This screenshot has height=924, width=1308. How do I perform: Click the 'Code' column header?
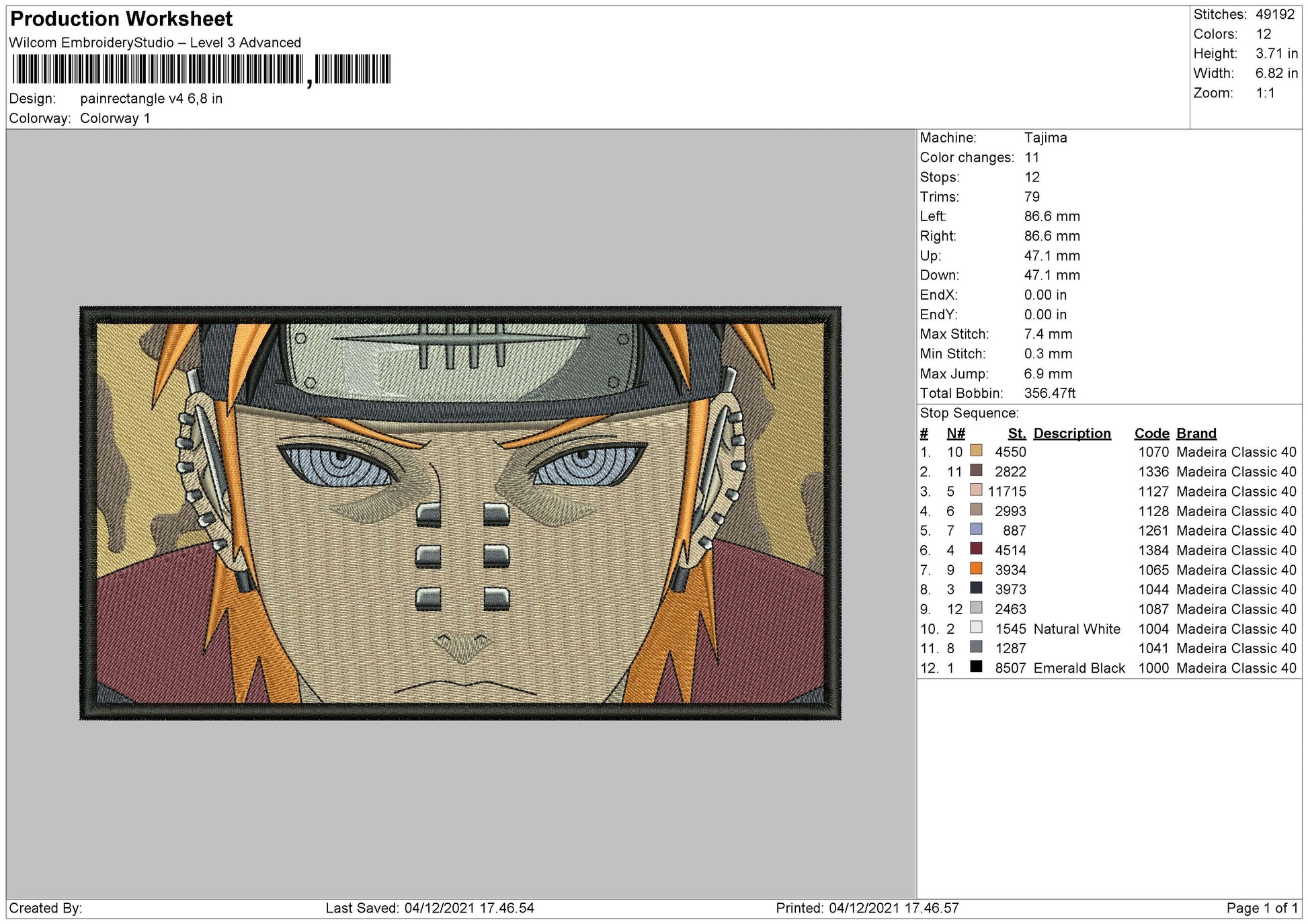(1151, 433)
